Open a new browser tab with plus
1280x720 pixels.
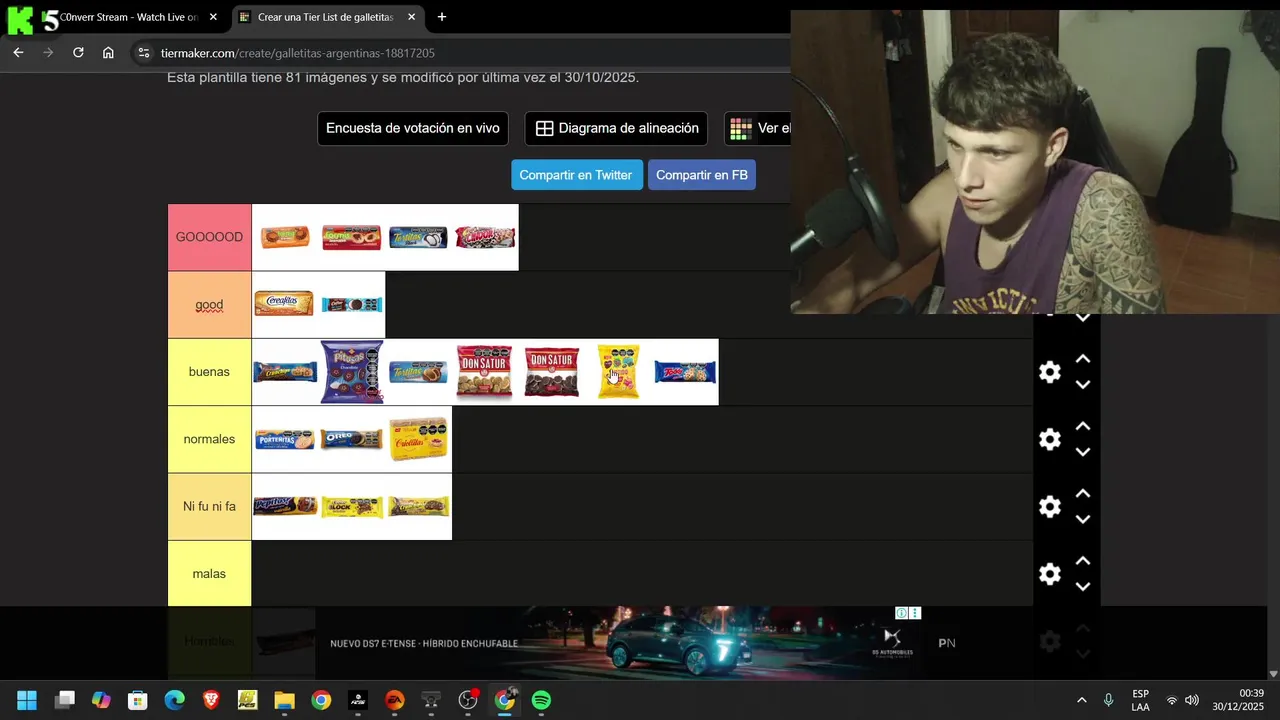[442, 17]
